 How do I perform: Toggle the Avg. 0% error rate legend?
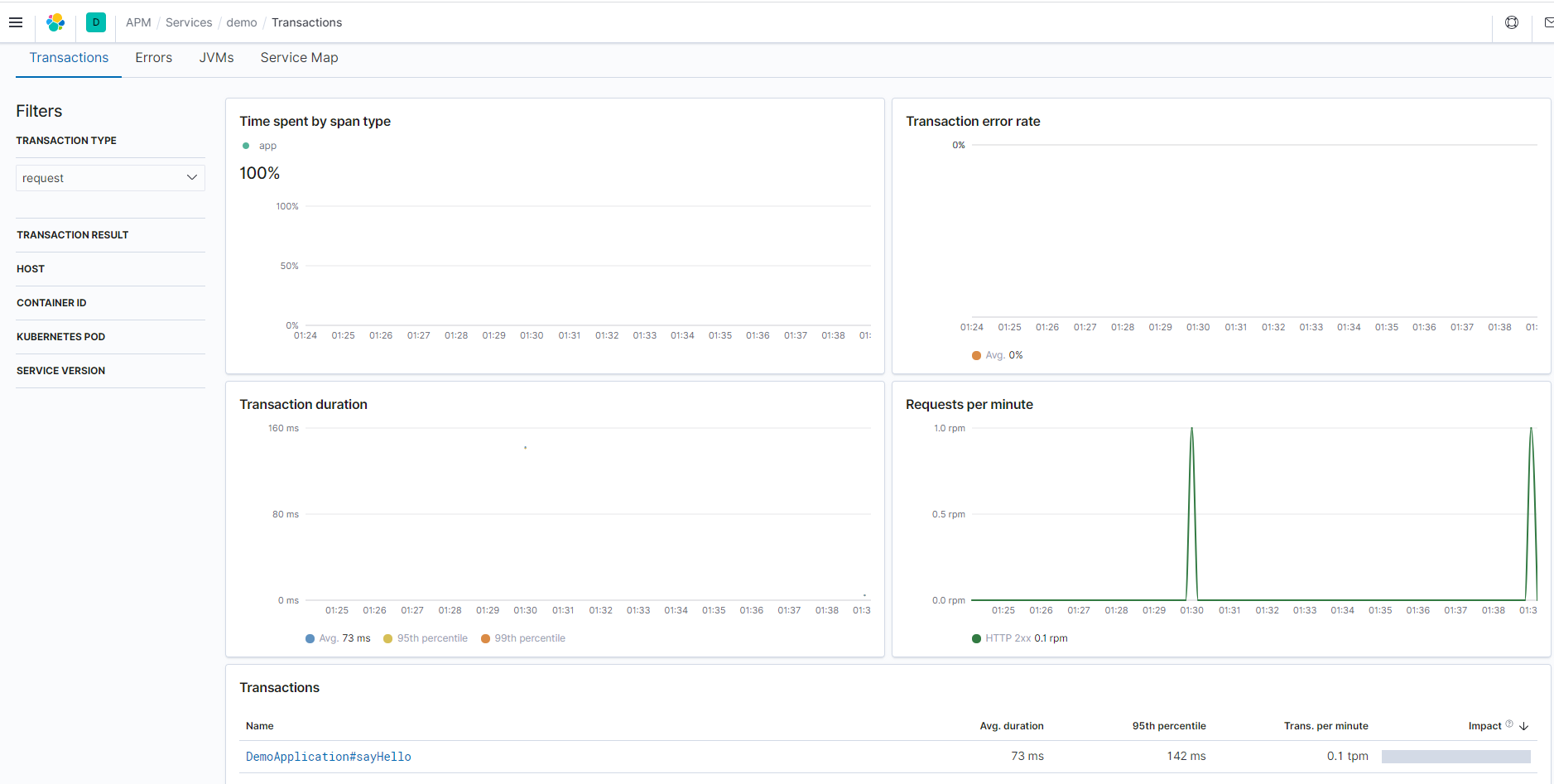click(x=998, y=355)
